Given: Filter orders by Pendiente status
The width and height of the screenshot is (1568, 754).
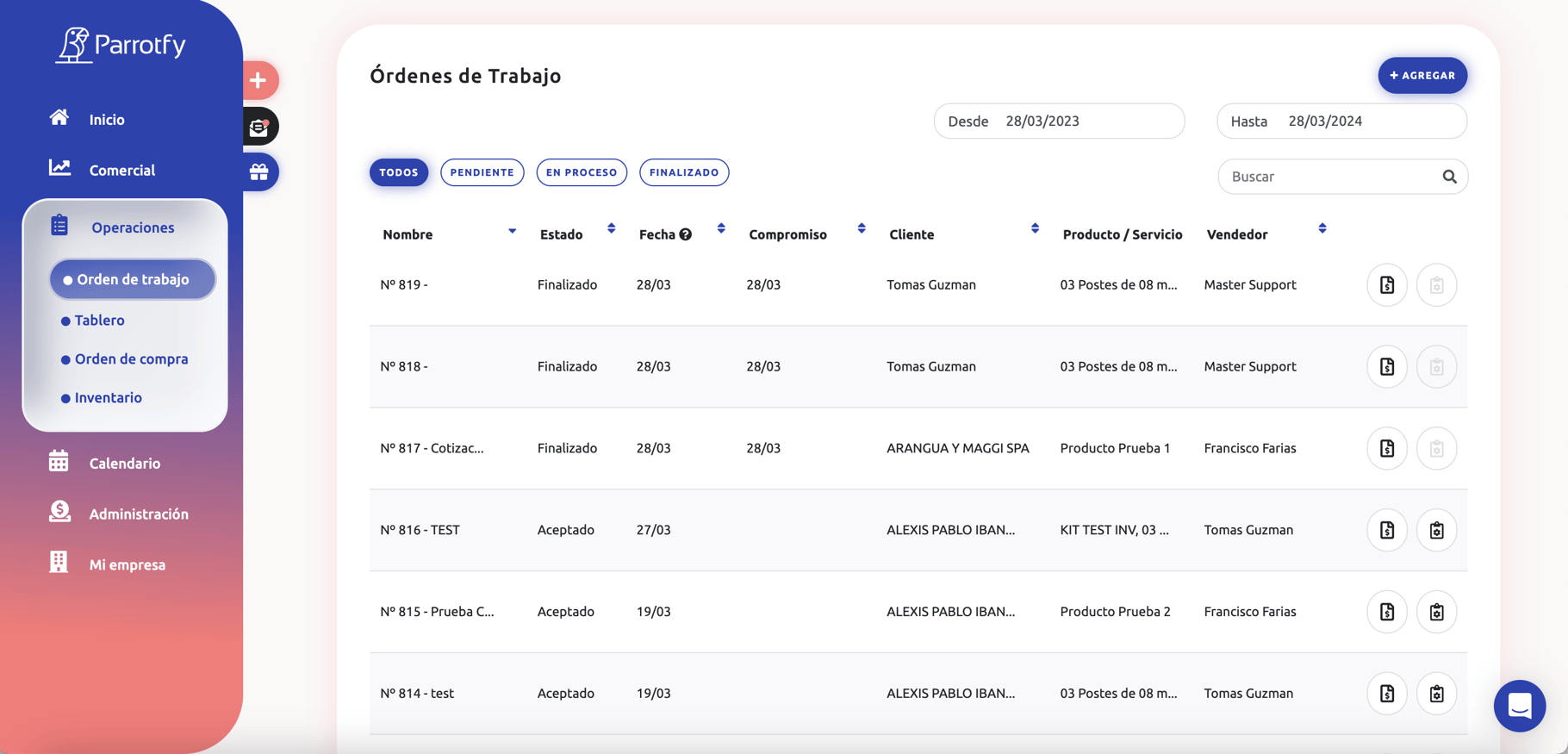Looking at the screenshot, I should point(482,172).
